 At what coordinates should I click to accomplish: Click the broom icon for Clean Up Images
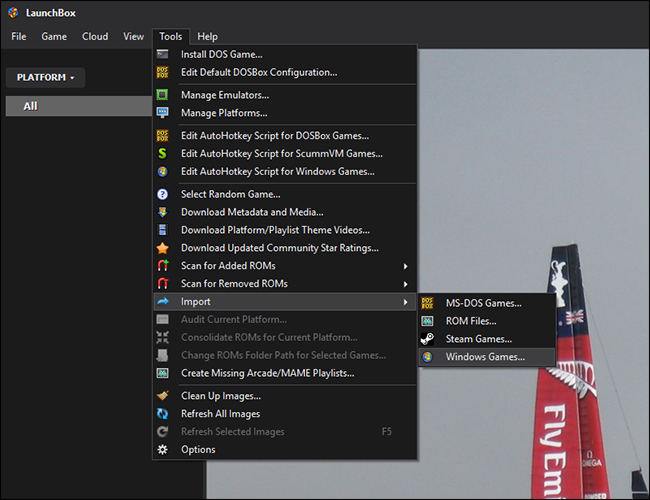point(162,396)
